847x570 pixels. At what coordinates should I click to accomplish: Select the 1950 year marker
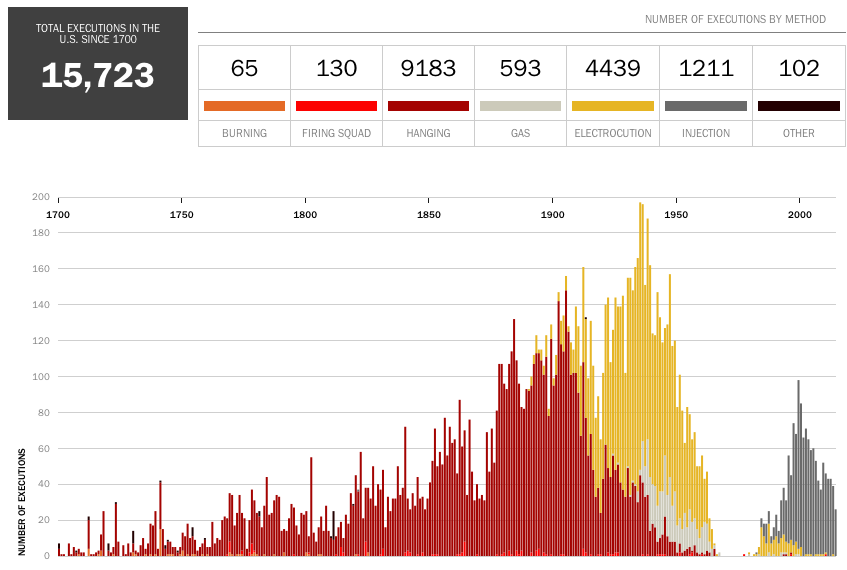676,215
